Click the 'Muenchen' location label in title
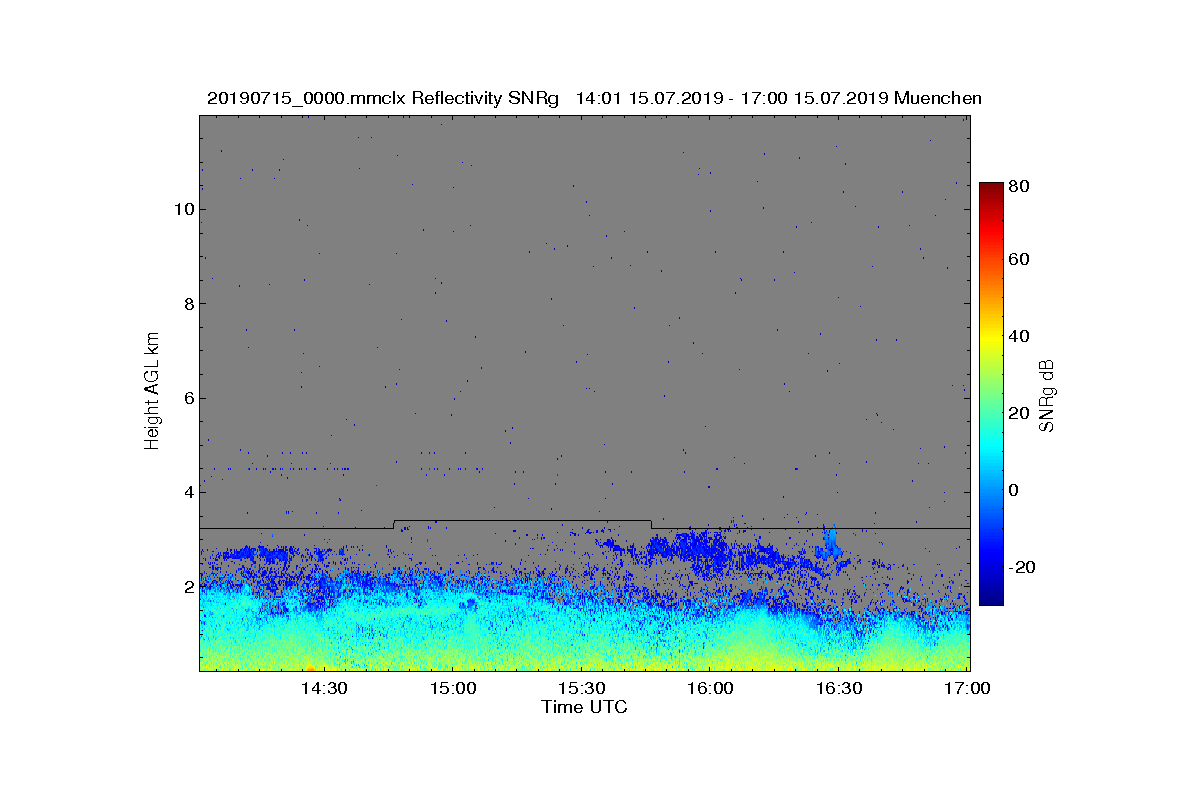The width and height of the screenshot is (1200, 800). [x=938, y=98]
